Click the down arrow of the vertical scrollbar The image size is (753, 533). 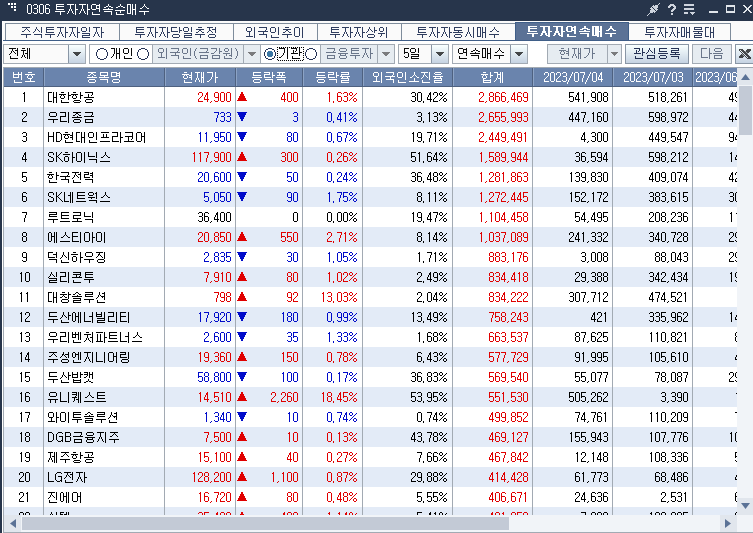pyautogui.click(x=745, y=505)
